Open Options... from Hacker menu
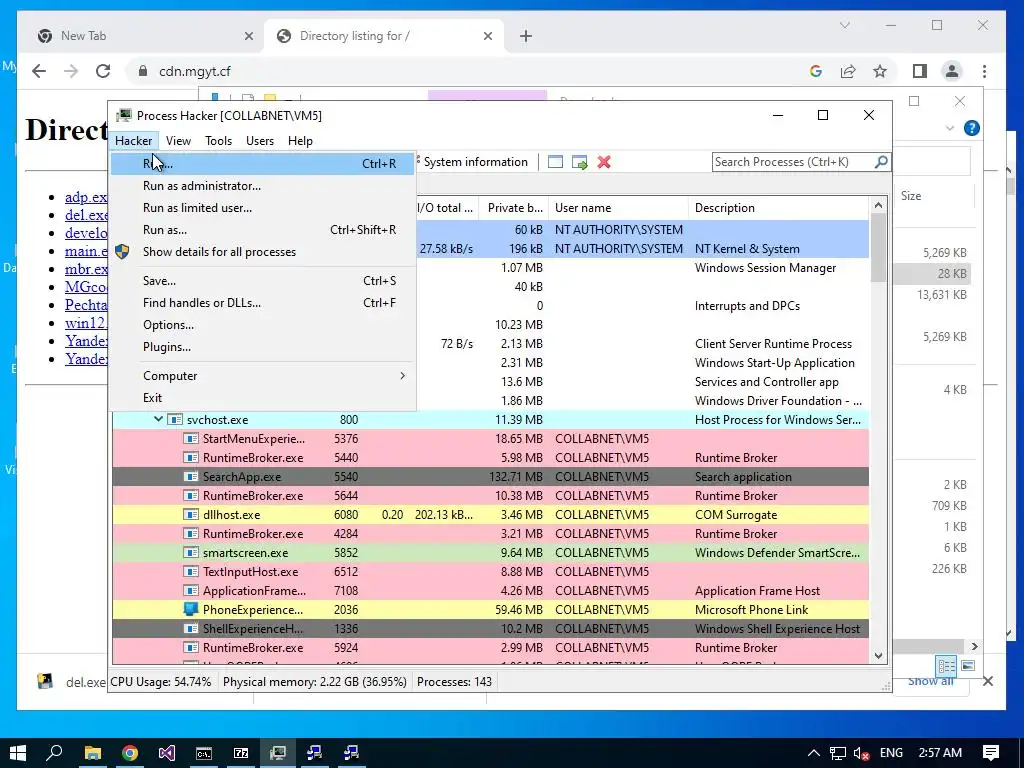1024x768 pixels. tap(262, 325)
